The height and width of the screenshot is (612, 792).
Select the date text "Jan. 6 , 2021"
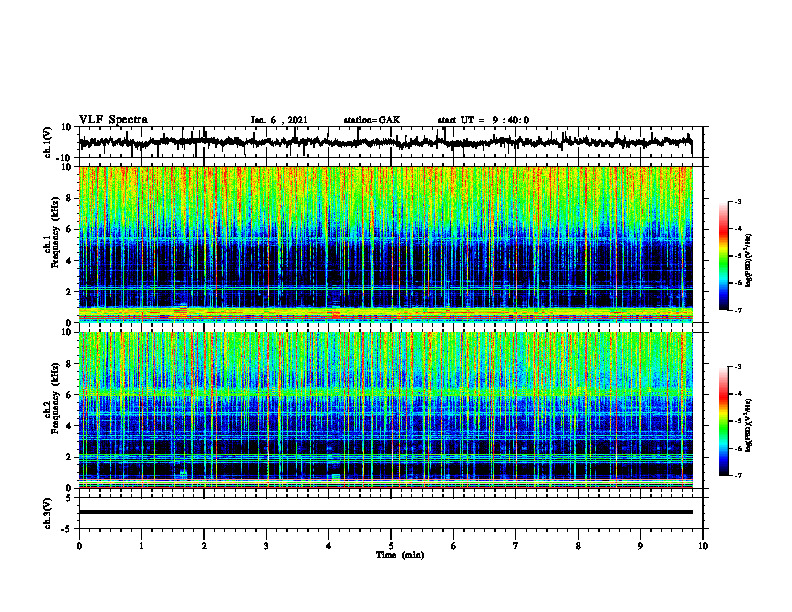279,120
